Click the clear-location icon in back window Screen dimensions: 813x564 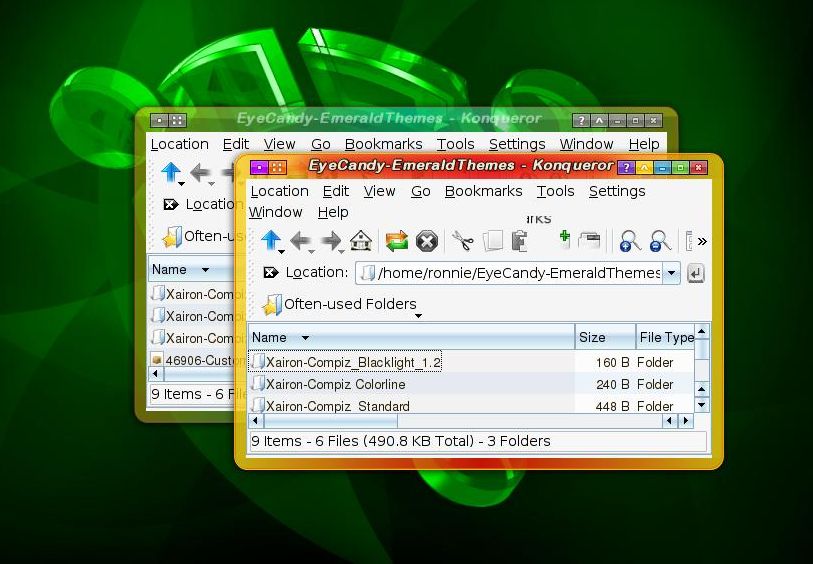coord(171,204)
